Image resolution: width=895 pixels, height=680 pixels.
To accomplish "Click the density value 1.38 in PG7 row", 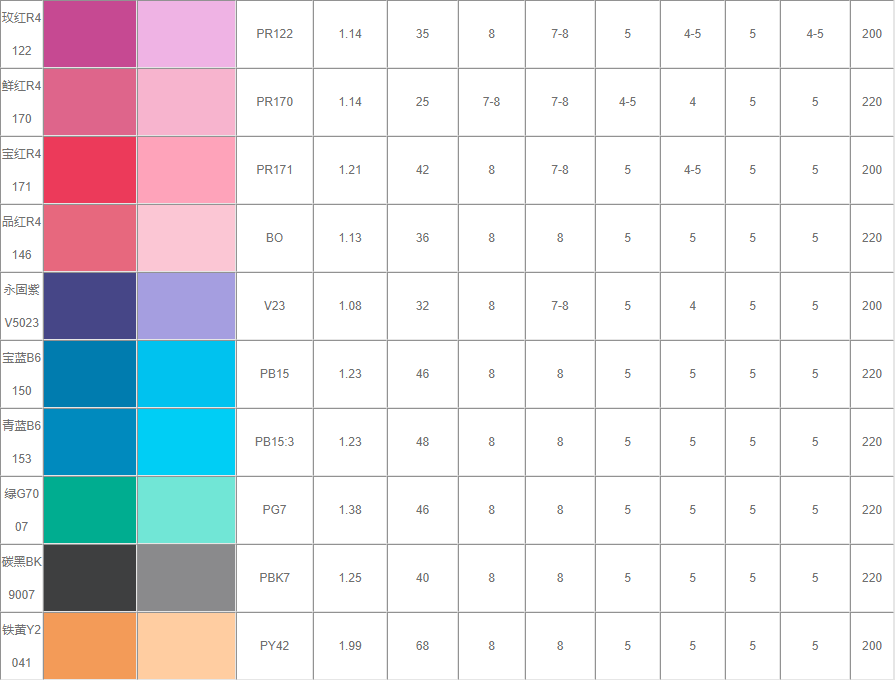I will click(x=350, y=510).
